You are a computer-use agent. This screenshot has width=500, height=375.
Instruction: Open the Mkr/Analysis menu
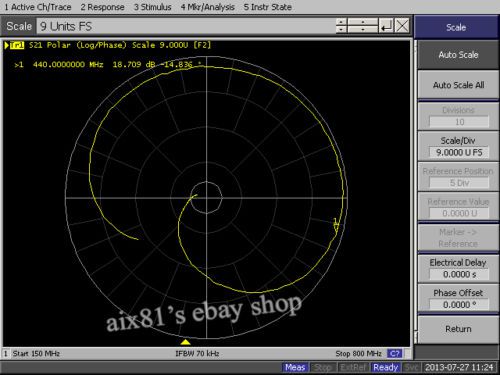click(x=208, y=7)
